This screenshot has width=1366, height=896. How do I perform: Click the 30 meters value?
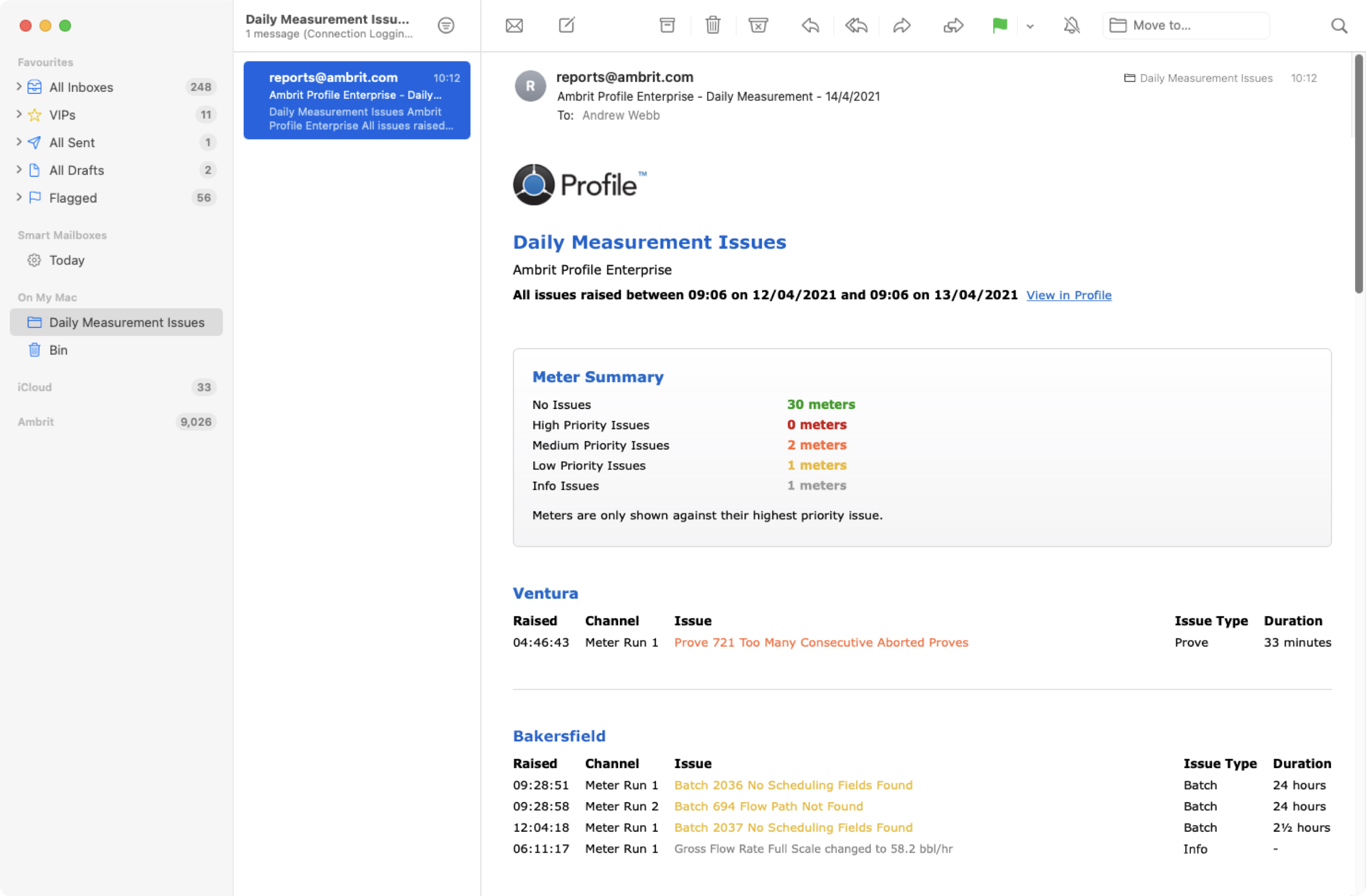pyautogui.click(x=821, y=404)
